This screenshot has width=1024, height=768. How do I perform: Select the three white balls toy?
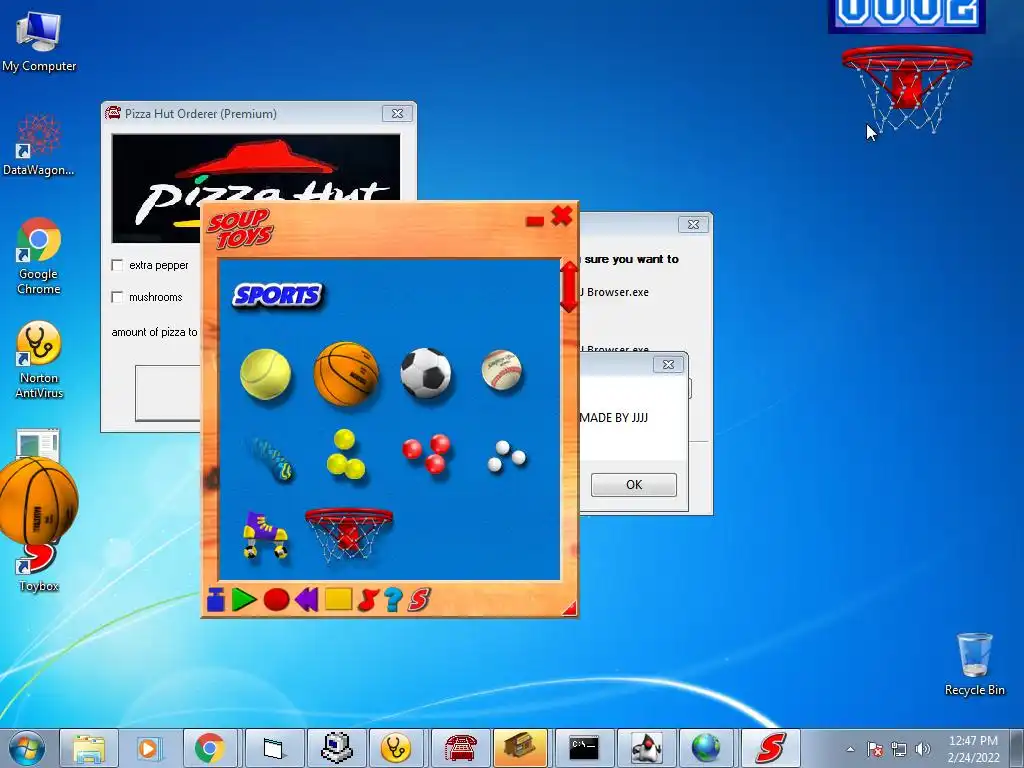click(x=507, y=456)
